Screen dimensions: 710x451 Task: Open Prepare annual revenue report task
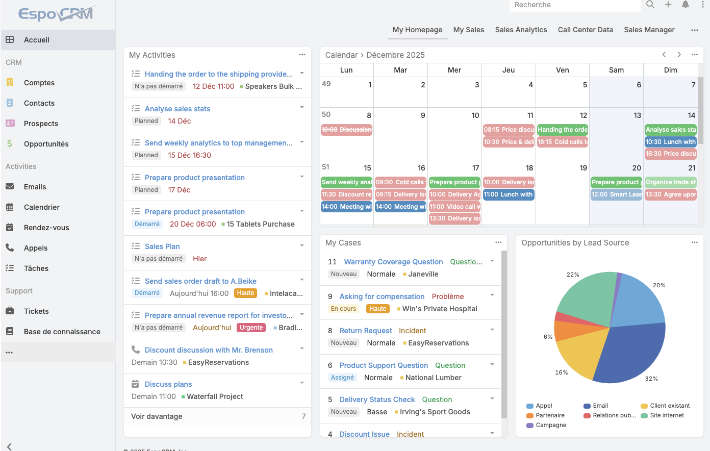click(x=219, y=316)
